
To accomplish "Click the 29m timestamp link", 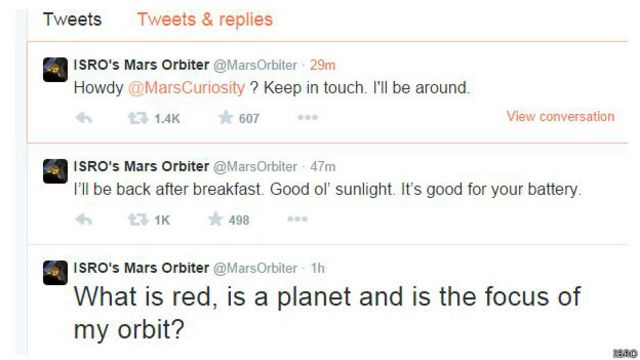I will coord(322,65).
